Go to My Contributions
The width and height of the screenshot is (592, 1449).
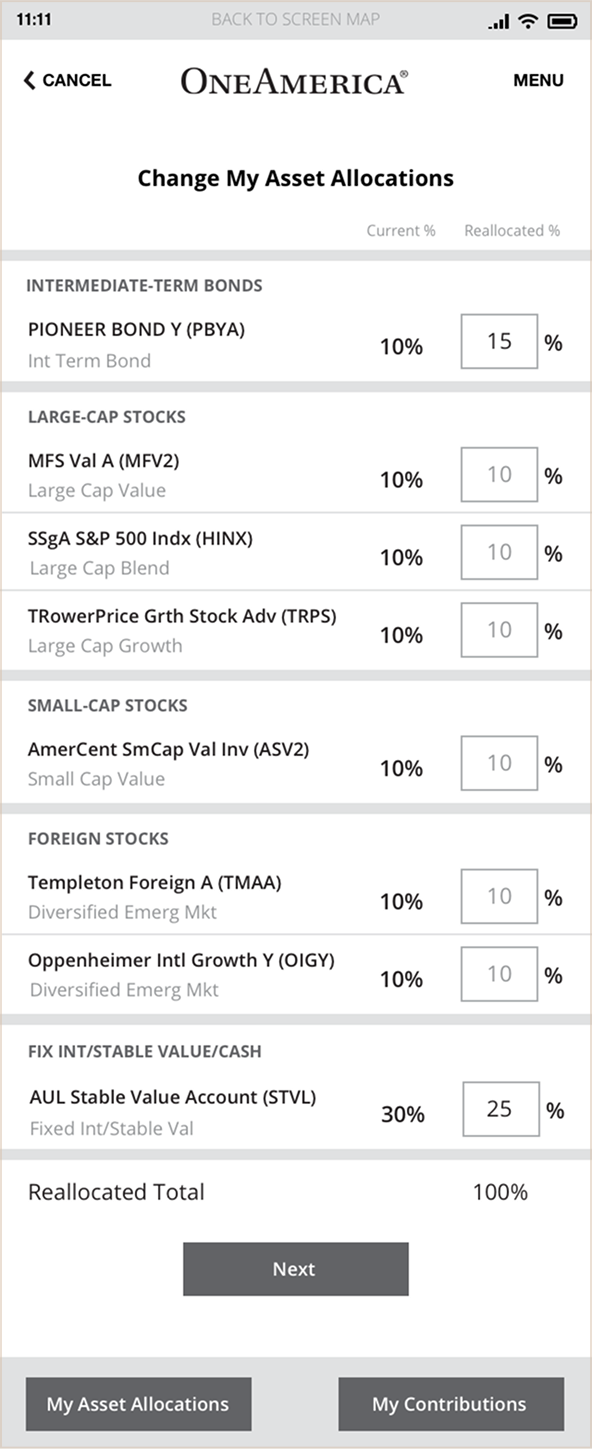click(x=451, y=1404)
